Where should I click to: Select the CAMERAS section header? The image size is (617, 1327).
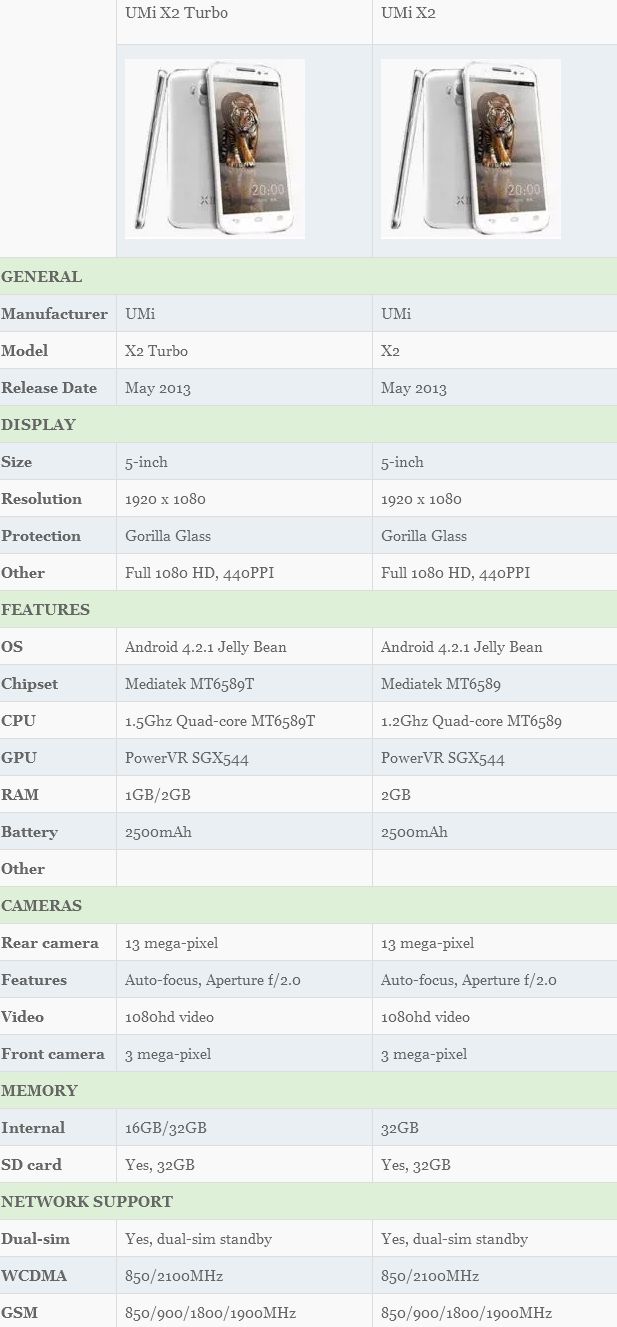41,906
